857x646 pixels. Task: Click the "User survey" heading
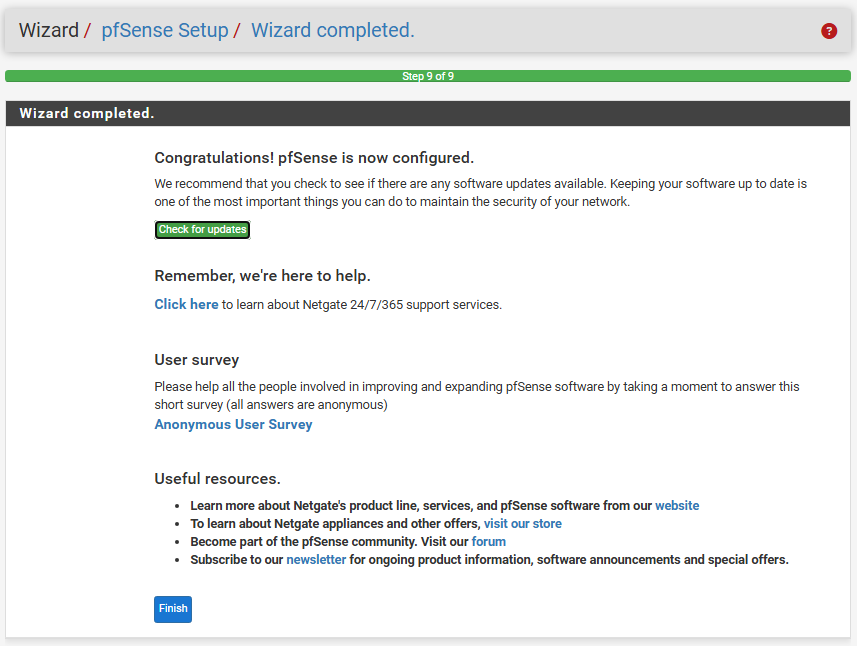(197, 360)
